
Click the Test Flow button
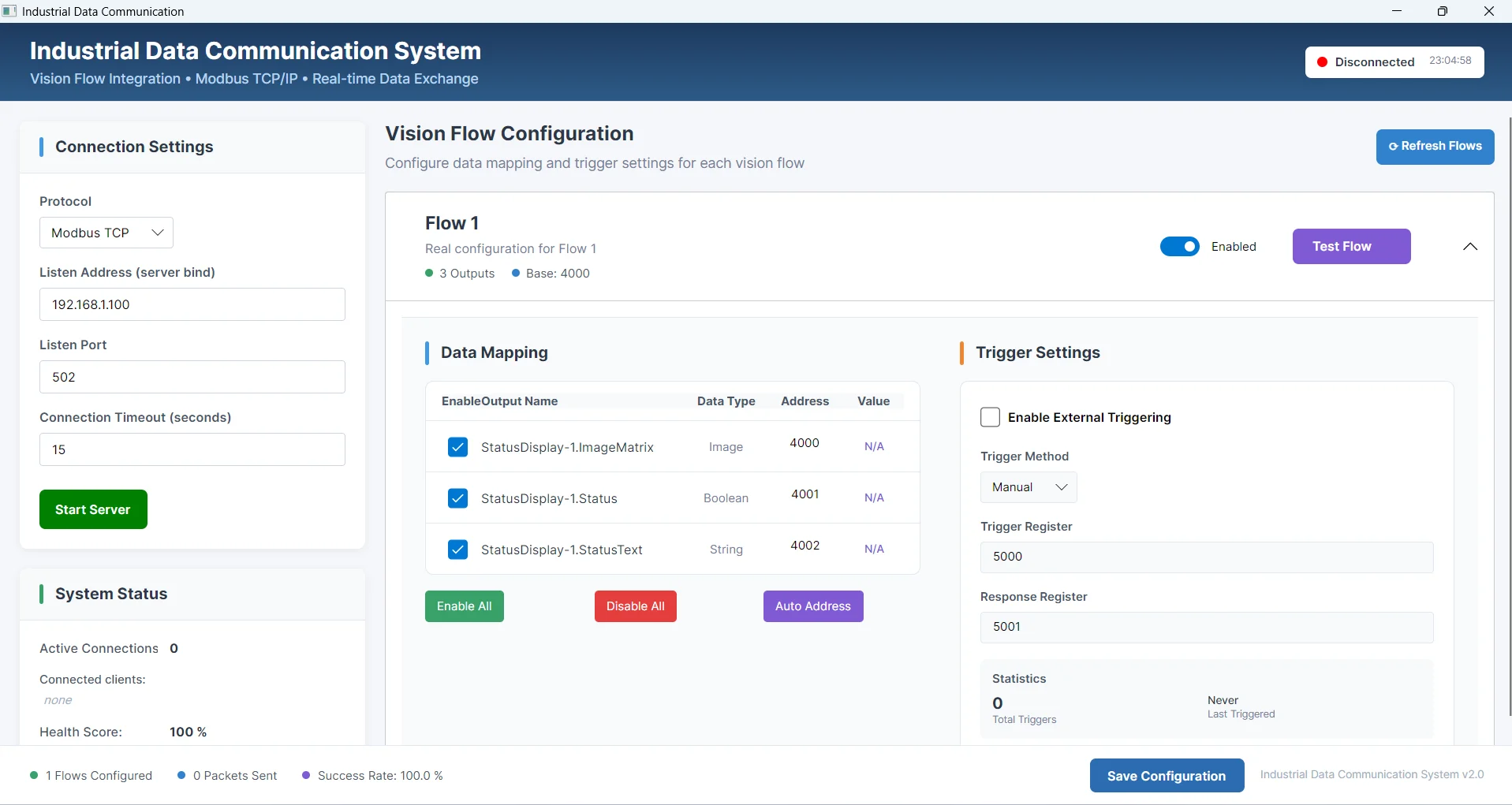[1351, 247]
